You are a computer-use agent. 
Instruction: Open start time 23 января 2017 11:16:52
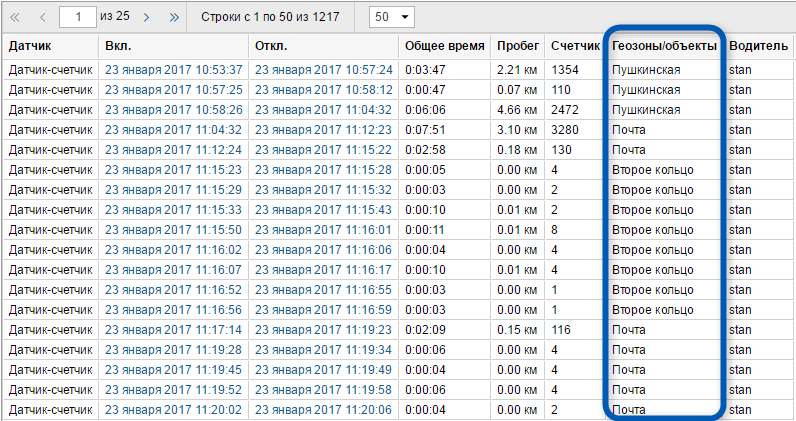[x=174, y=290]
